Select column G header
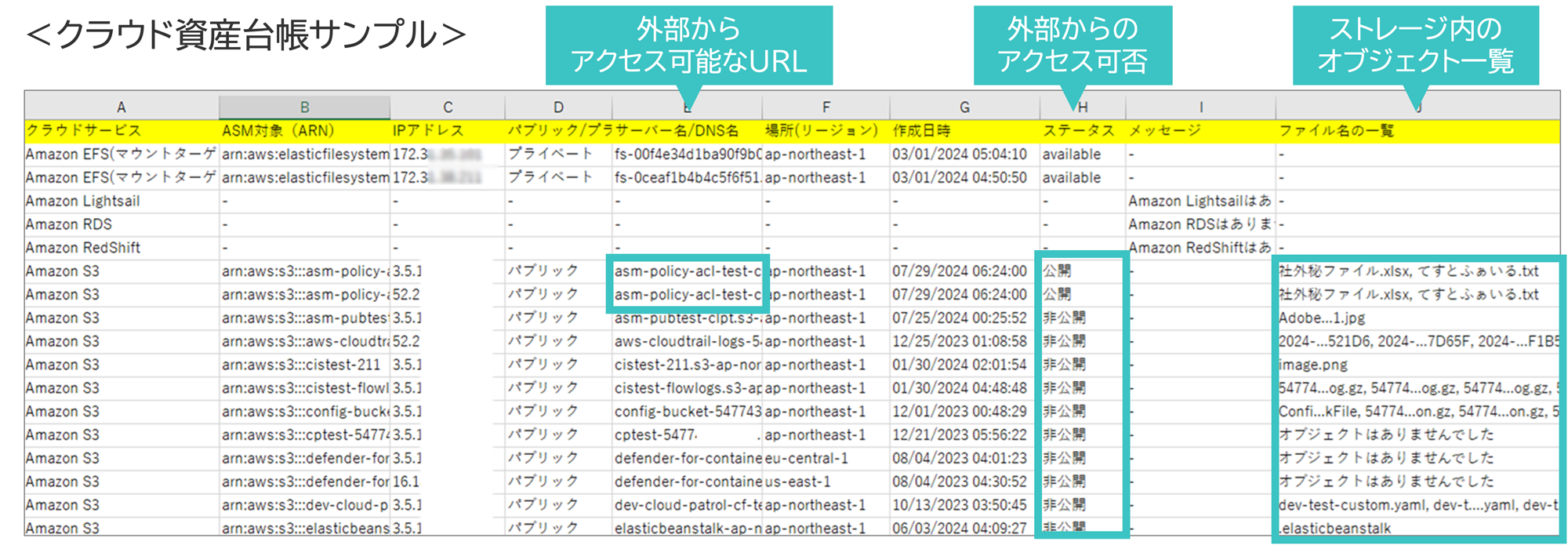 point(964,107)
